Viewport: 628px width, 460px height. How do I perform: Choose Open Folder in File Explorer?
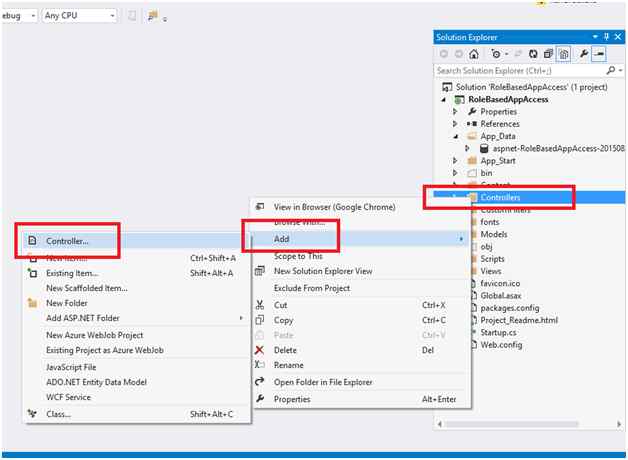(x=323, y=382)
